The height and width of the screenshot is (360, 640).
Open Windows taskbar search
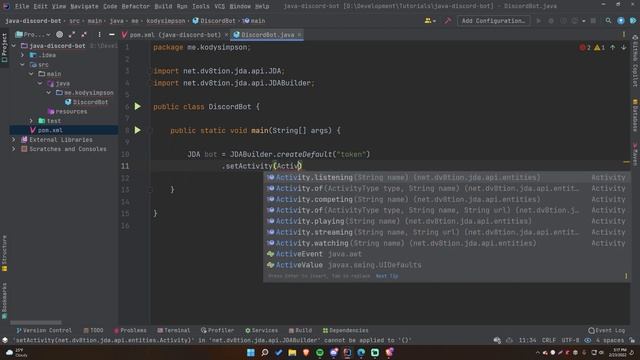click(x=264, y=352)
